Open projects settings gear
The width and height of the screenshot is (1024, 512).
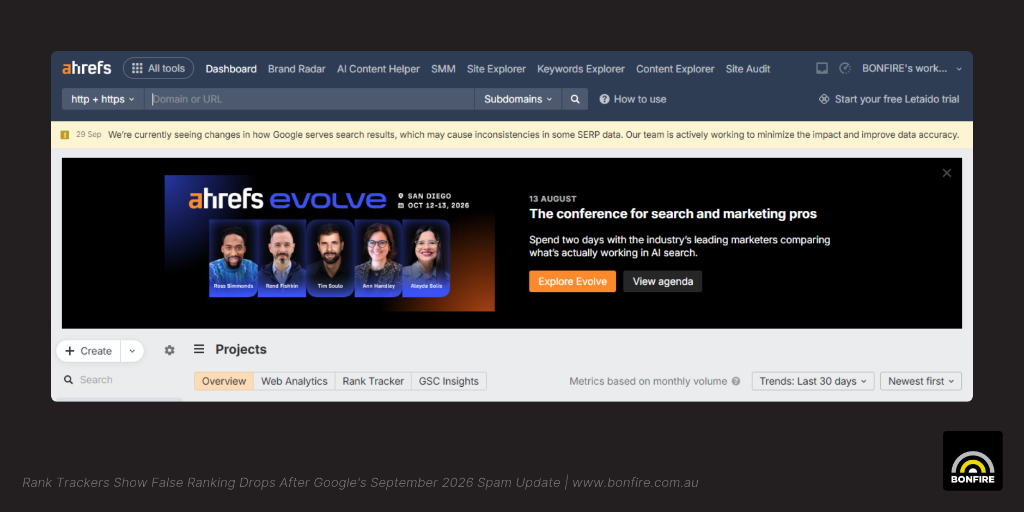[x=170, y=350]
